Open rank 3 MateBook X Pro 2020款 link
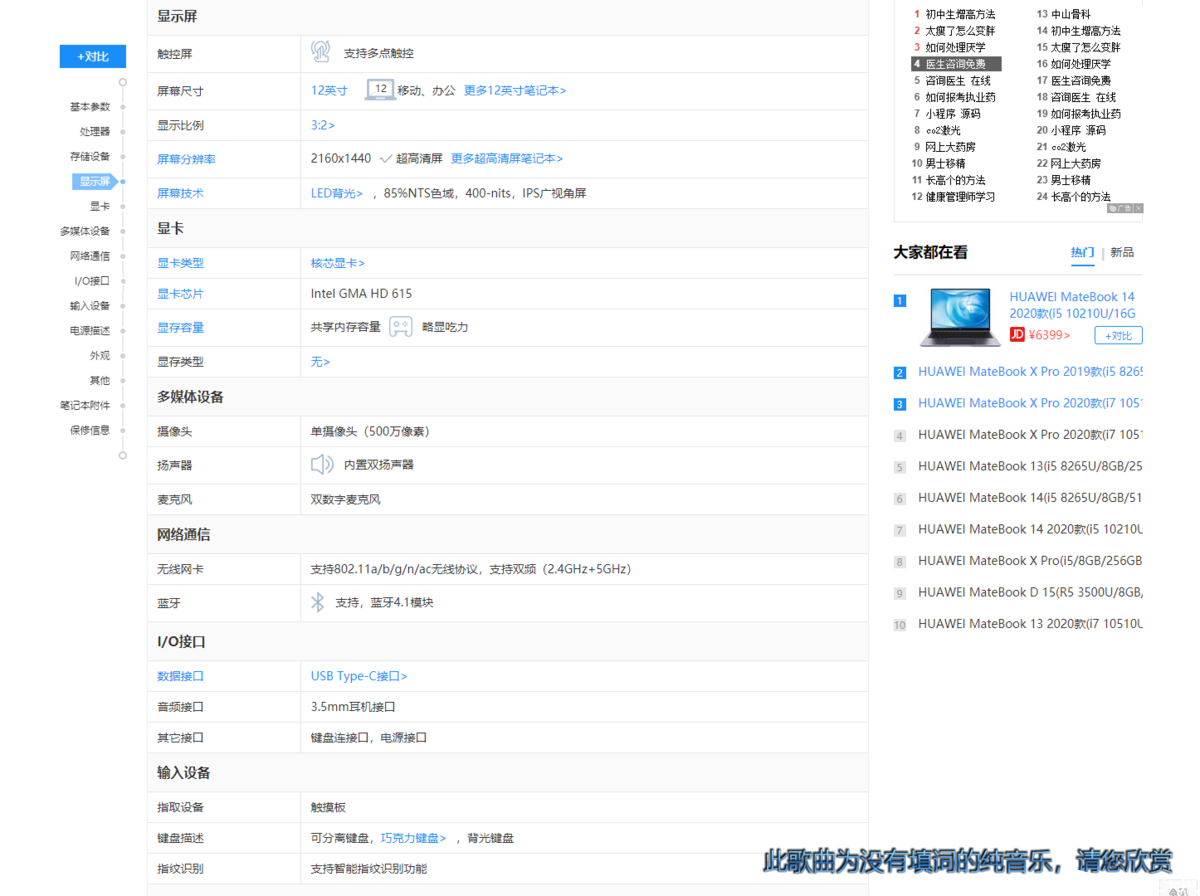Screen dimensions: 1200x896 click(x=1030, y=403)
